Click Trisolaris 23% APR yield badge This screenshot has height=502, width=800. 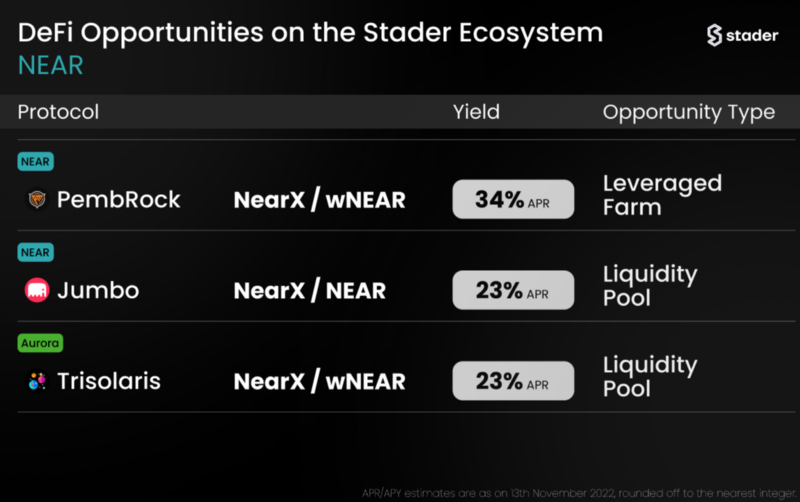[513, 381]
